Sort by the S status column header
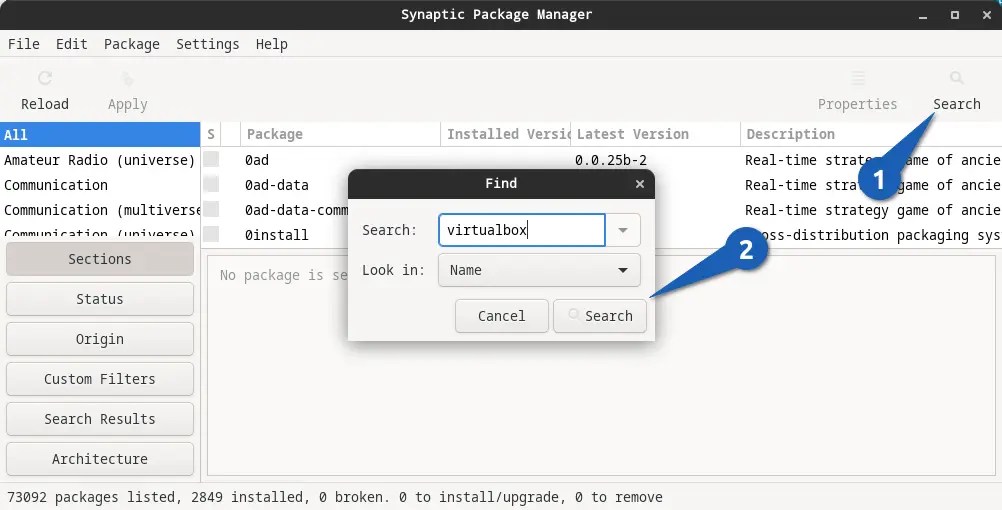Screen dimensions: 1002x510 (211, 134)
